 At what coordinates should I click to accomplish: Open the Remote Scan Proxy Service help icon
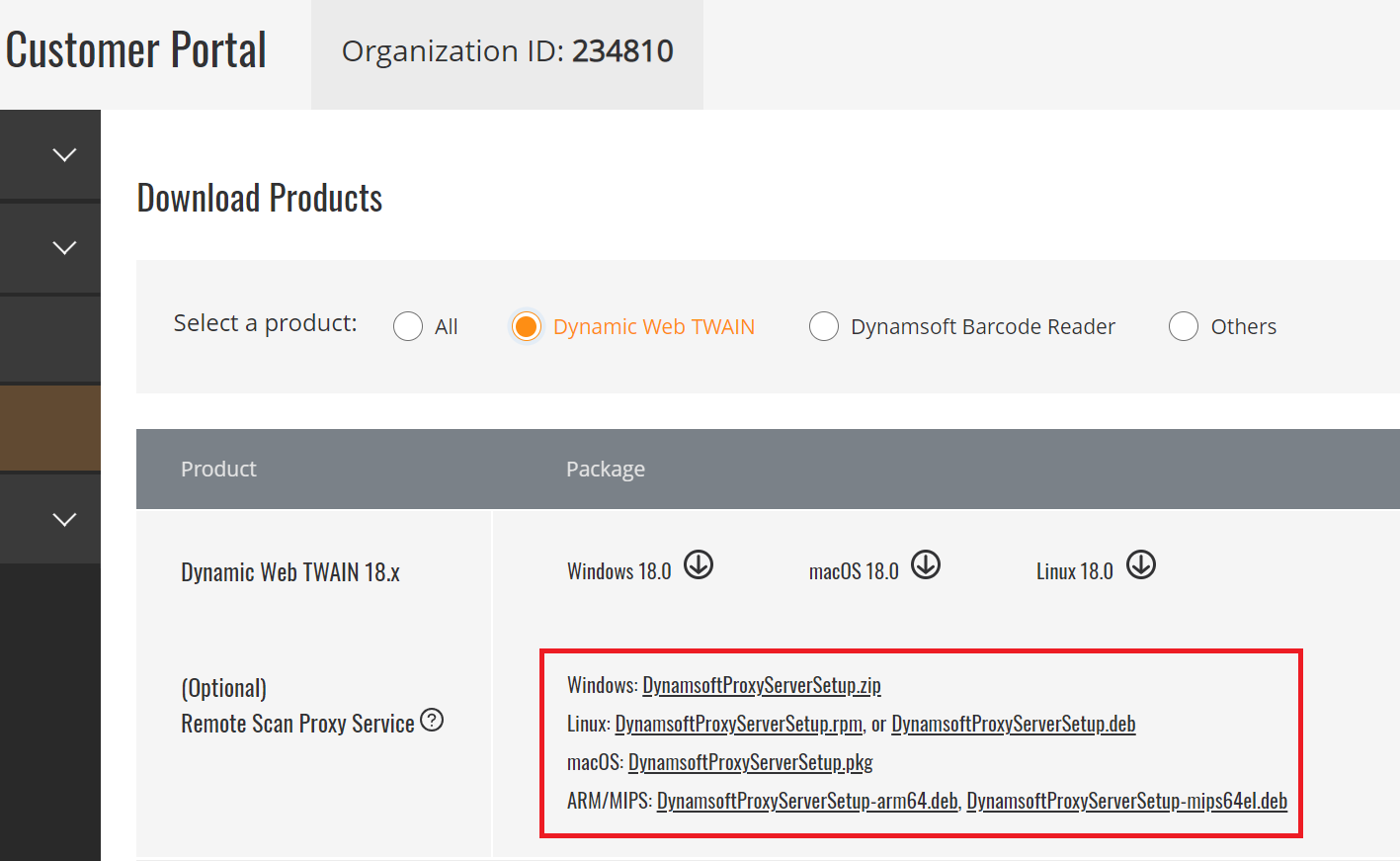432,721
